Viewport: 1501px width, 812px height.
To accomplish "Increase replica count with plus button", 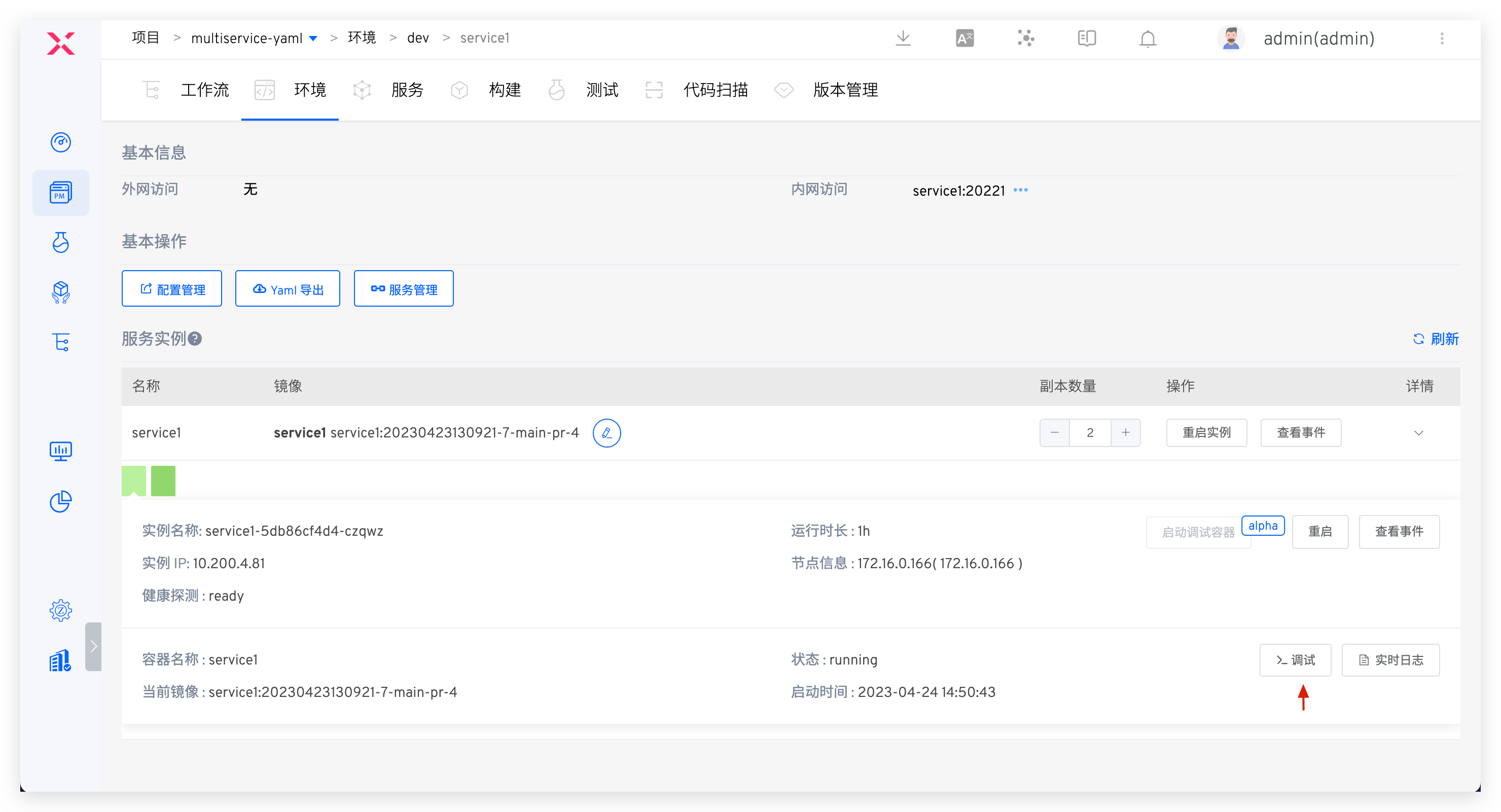I will point(1126,433).
